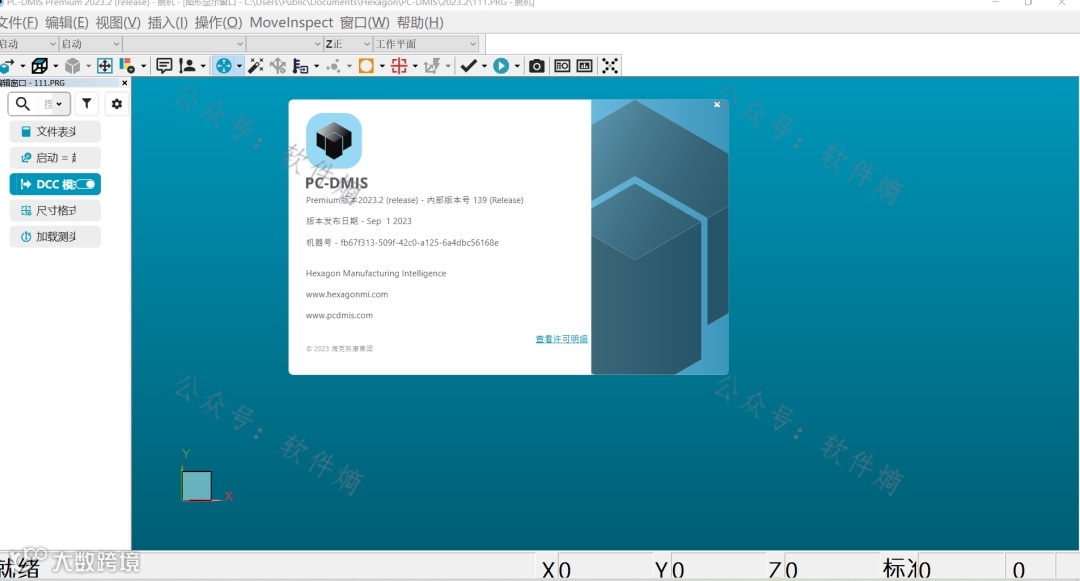Open the 窗口(W) menu
1080x581 pixels.
point(364,23)
